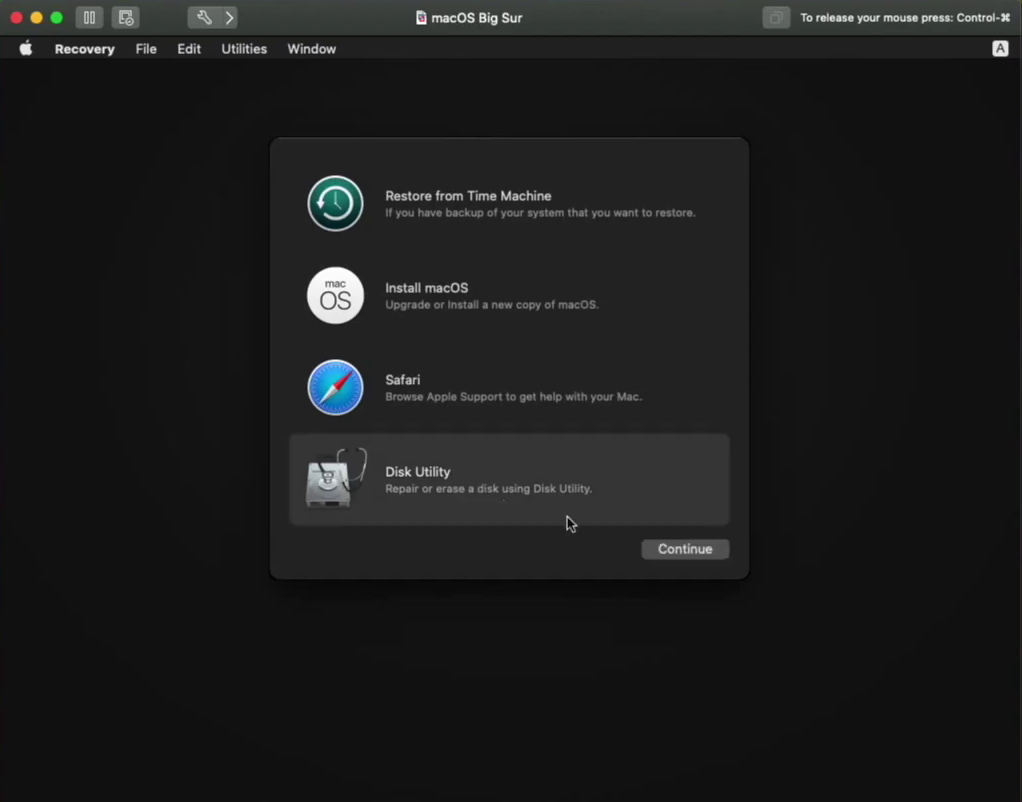Viewport: 1022px width, 802px height.
Task: Open the File menu
Action: coord(146,49)
